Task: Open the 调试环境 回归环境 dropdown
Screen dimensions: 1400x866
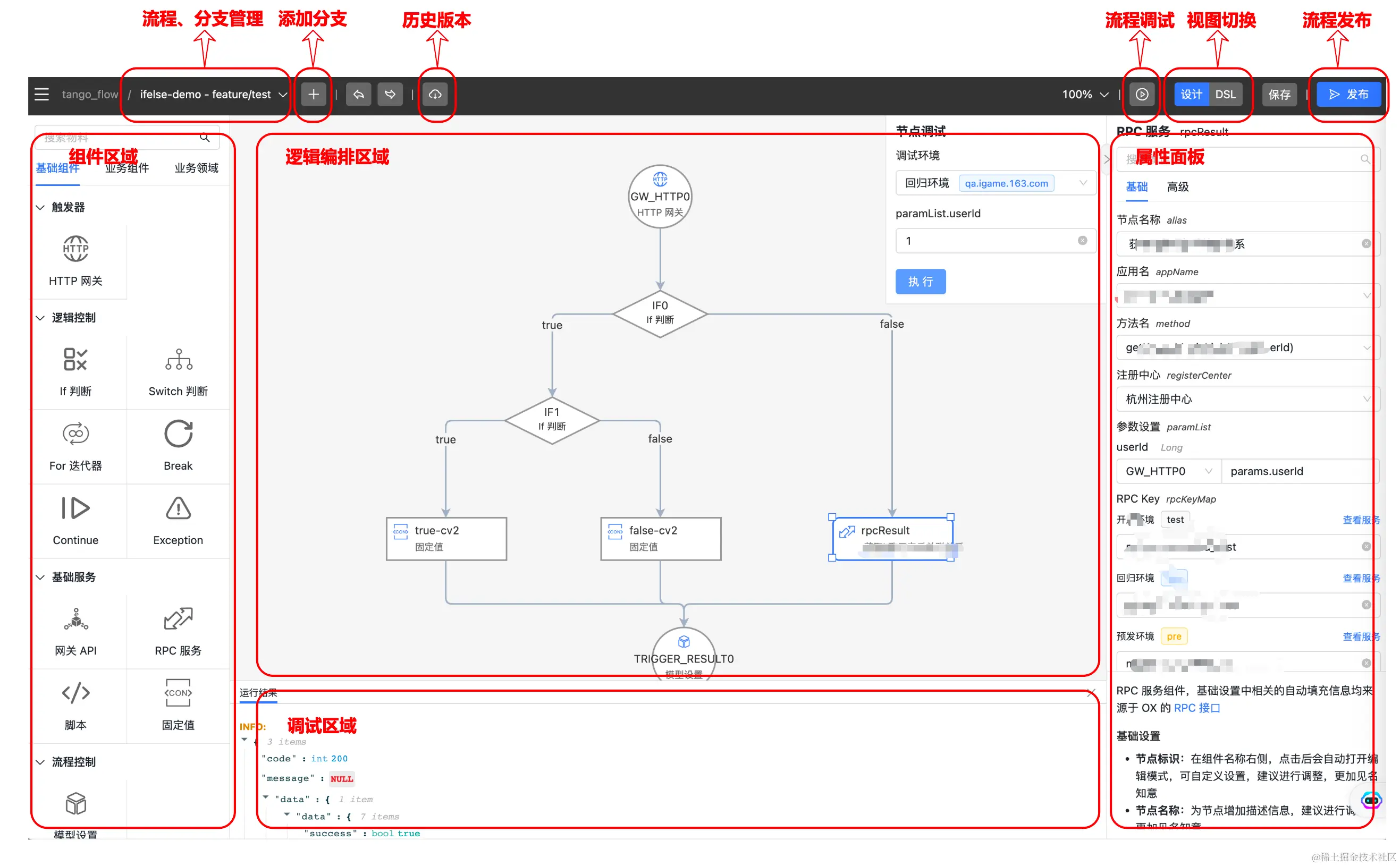Action: coord(996,183)
